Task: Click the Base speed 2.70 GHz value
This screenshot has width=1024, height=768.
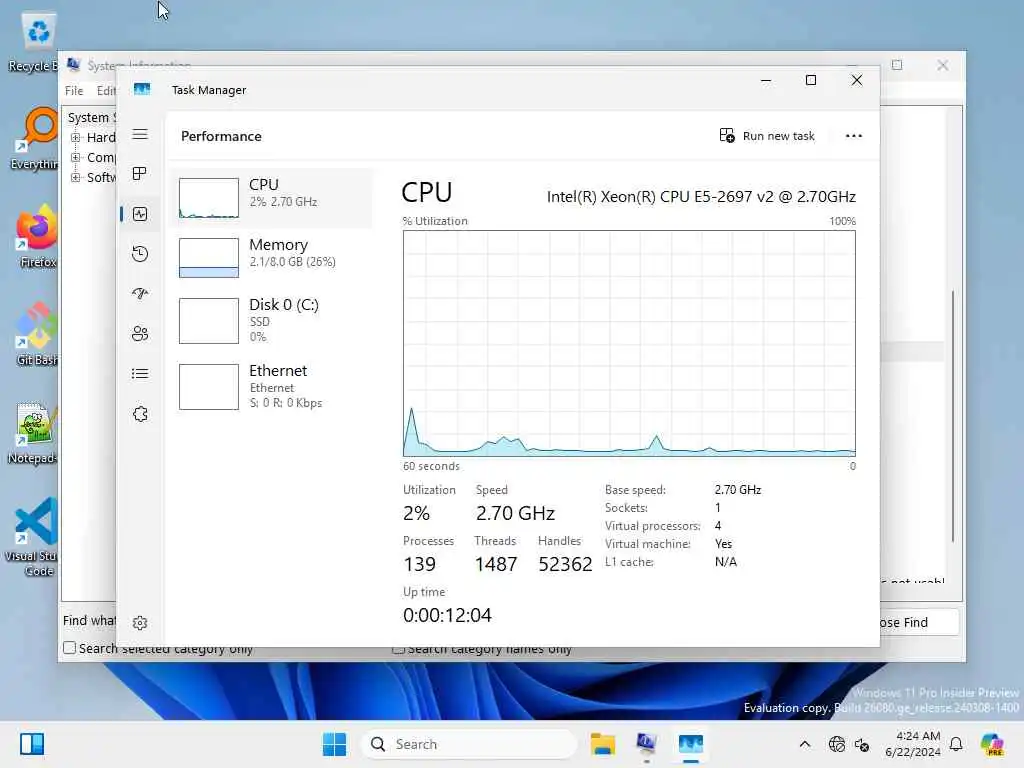Action: [x=737, y=490]
